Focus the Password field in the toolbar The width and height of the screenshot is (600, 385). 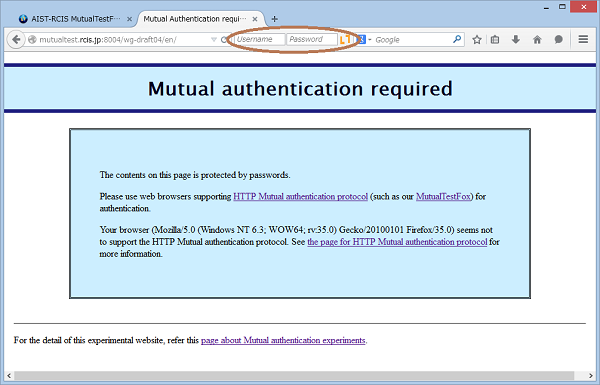312,39
